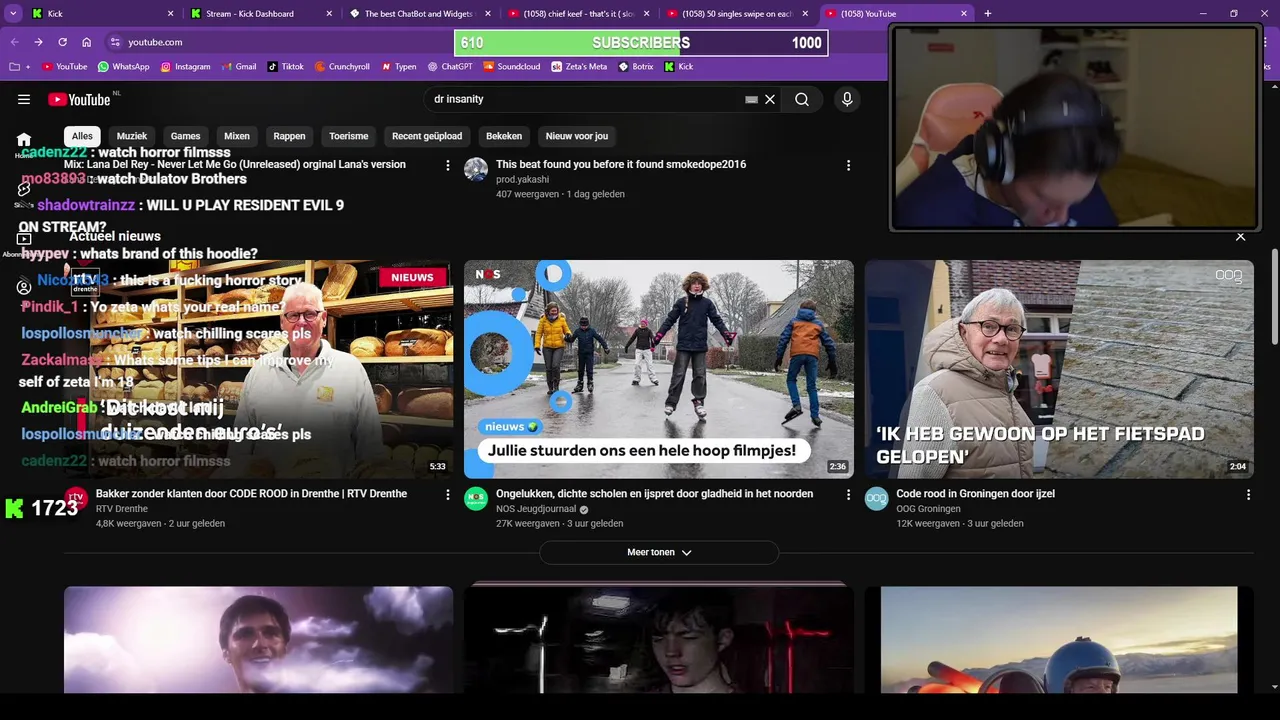Open the WhatsApp bookmark

coord(123,67)
